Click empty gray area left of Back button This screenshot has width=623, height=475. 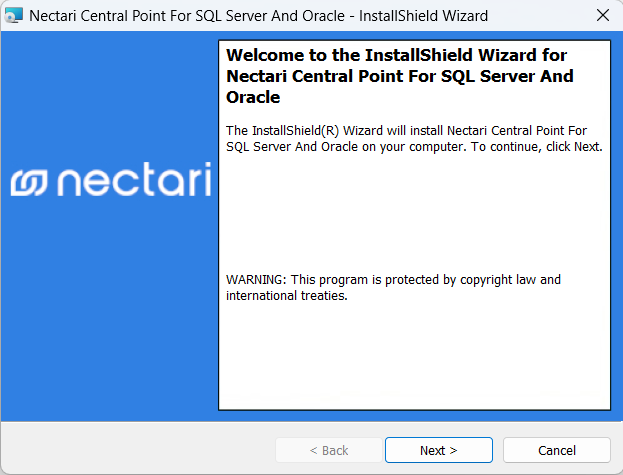pos(140,450)
